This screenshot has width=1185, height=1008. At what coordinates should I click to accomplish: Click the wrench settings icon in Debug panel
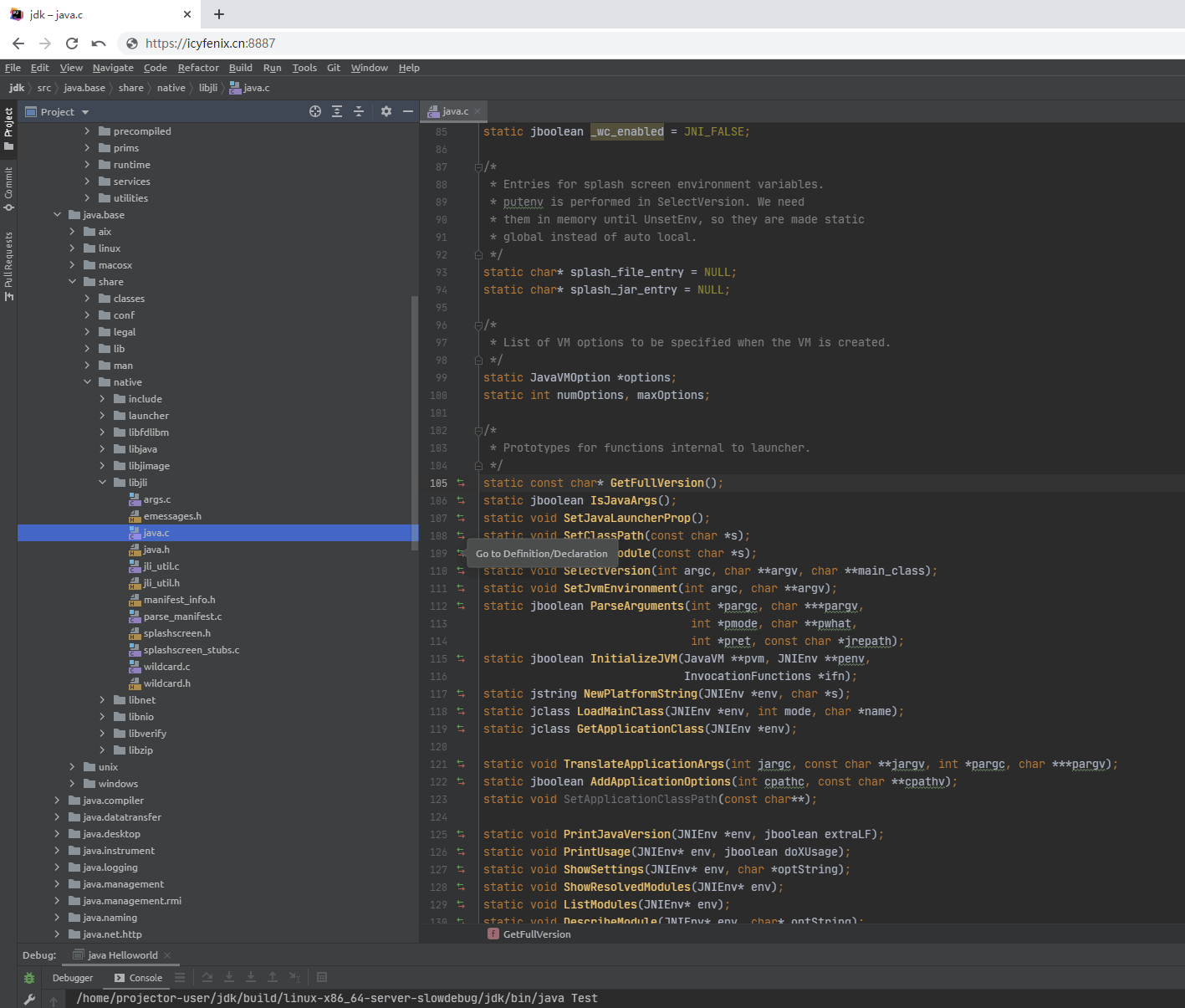click(x=29, y=999)
